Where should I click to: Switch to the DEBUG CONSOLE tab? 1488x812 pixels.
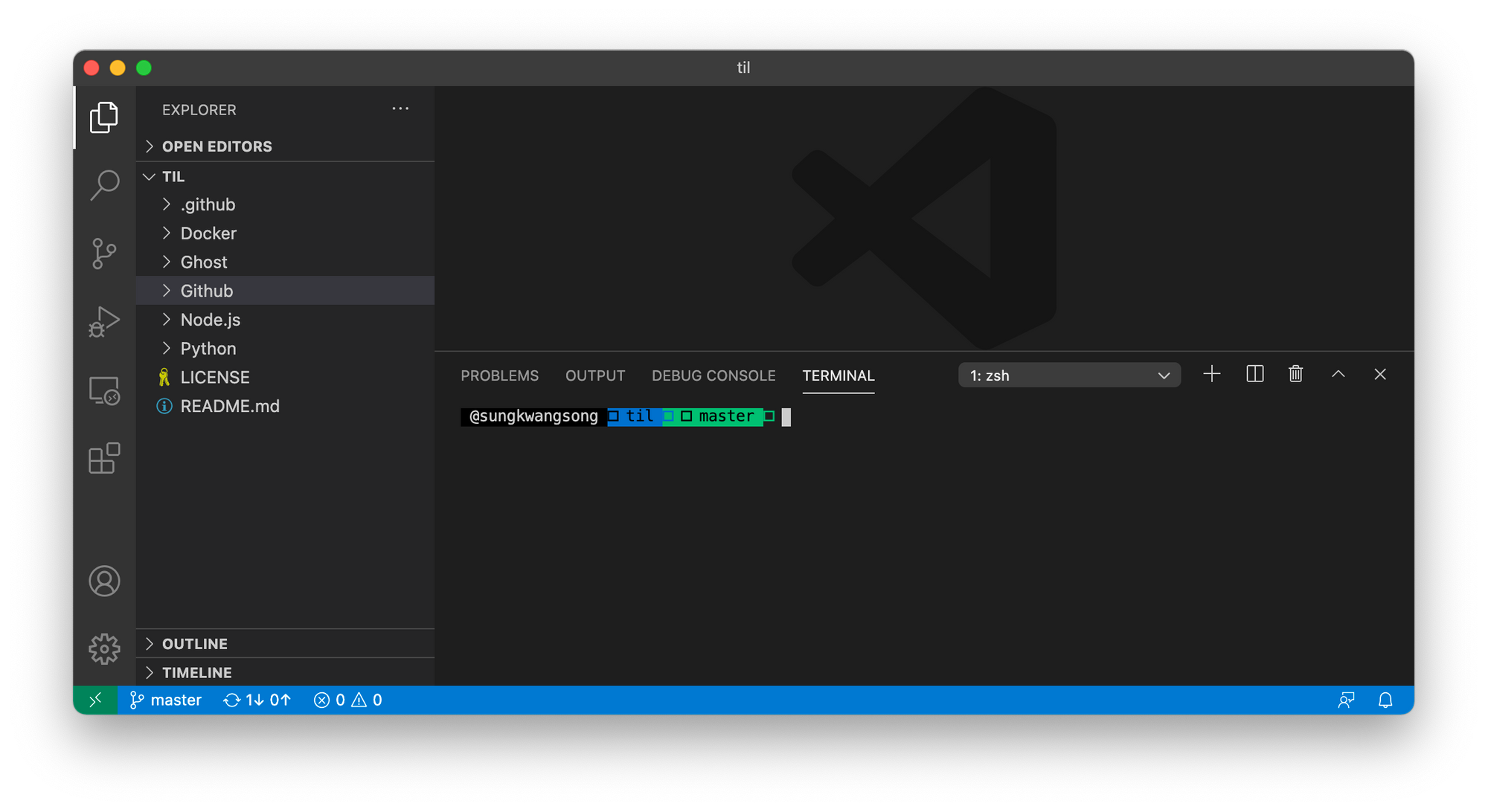pyautogui.click(x=713, y=376)
